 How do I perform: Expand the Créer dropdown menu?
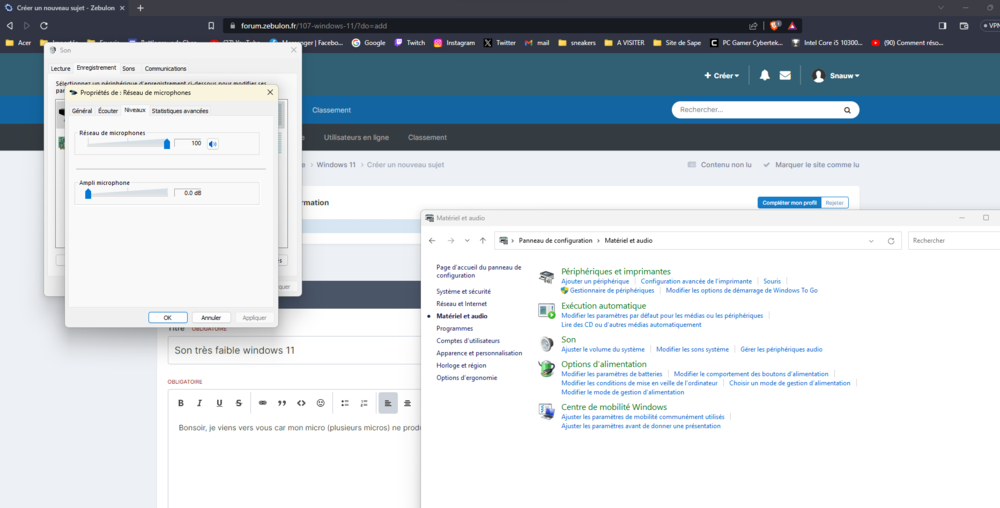point(721,75)
